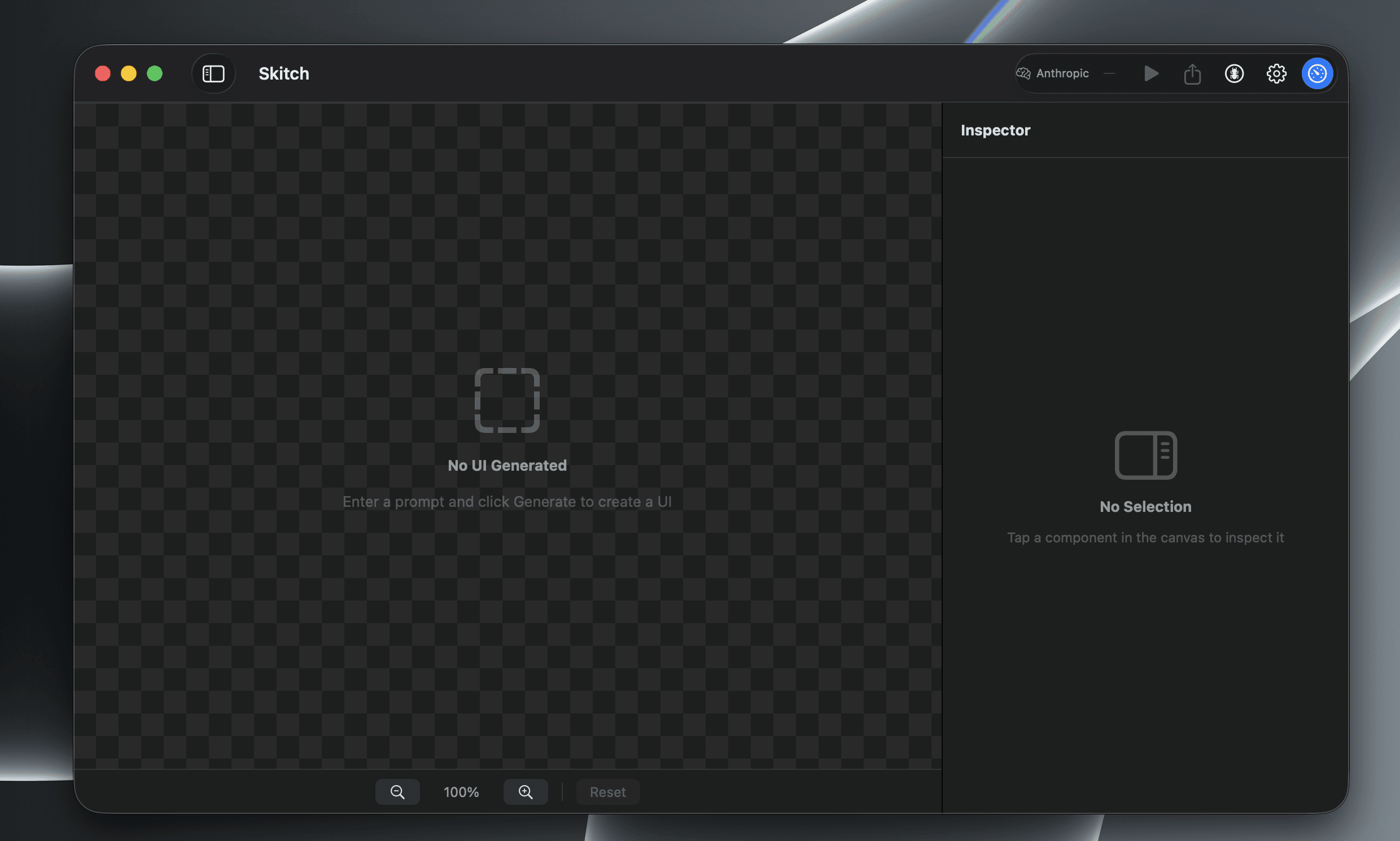
Task: Click the Generate play button
Action: coord(1150,74)
